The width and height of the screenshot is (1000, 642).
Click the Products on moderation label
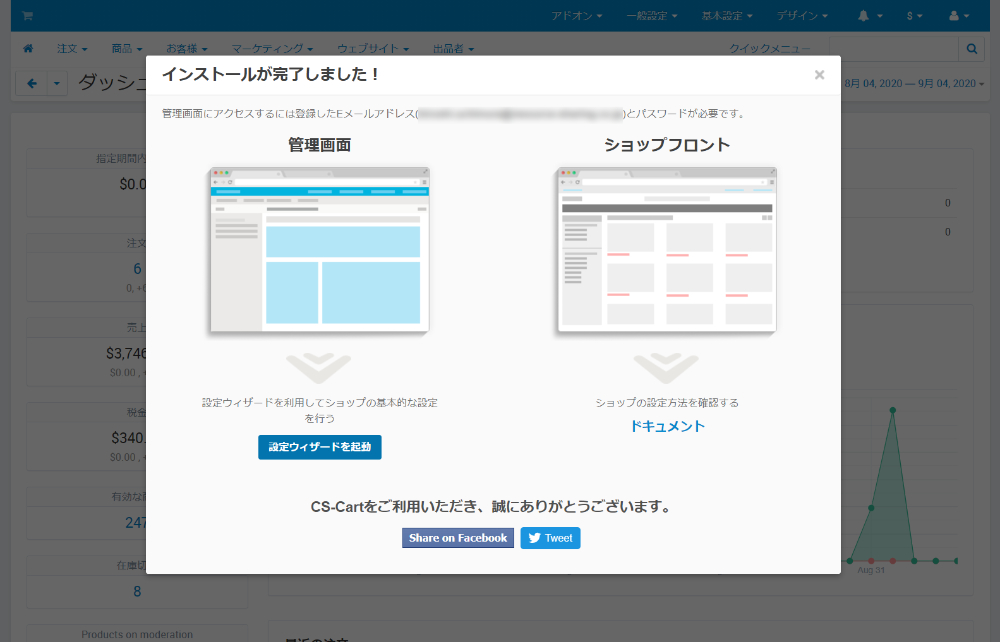pos(137,634)
